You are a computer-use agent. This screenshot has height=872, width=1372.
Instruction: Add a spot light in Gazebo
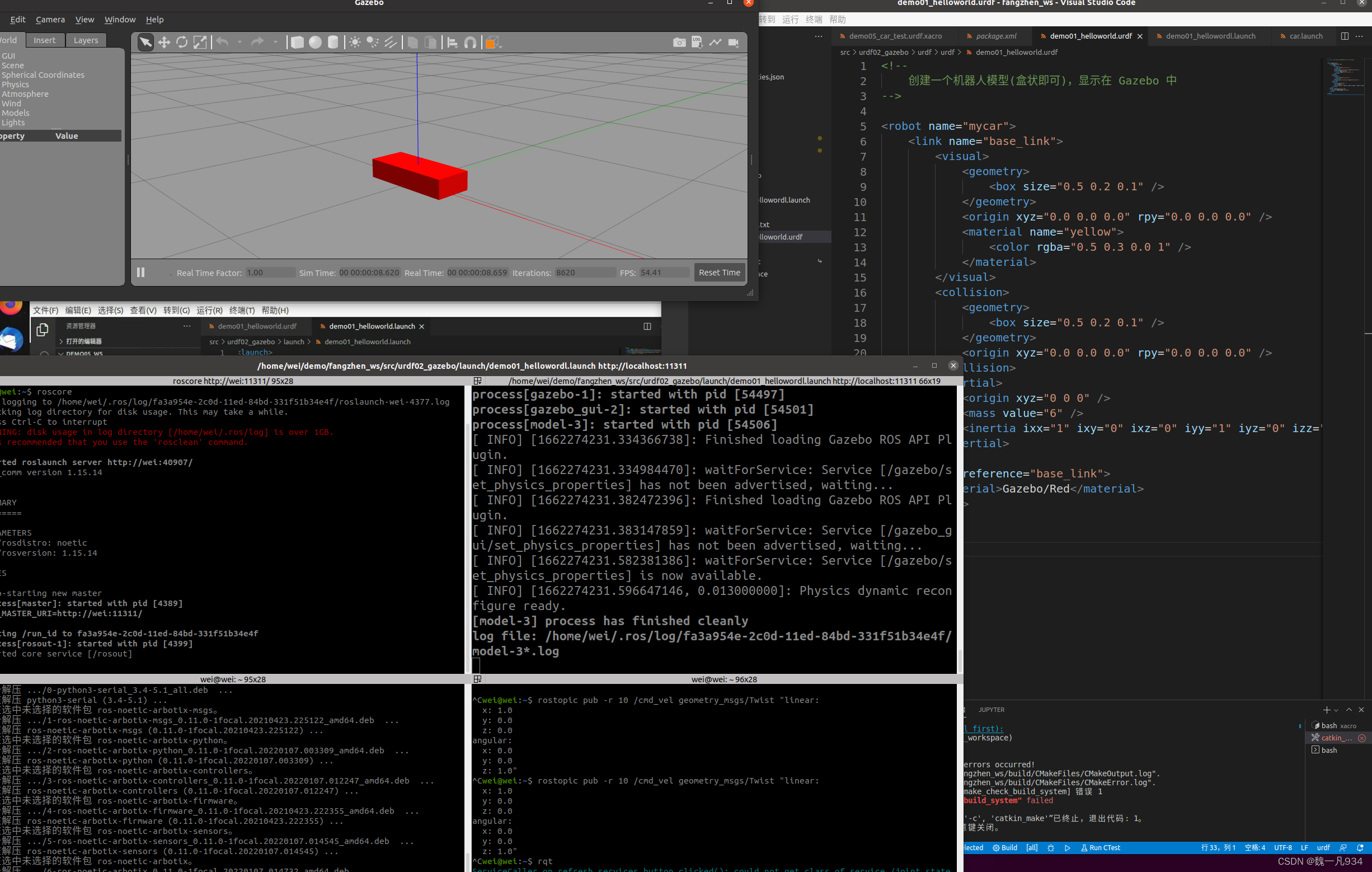tap(373, 43)
